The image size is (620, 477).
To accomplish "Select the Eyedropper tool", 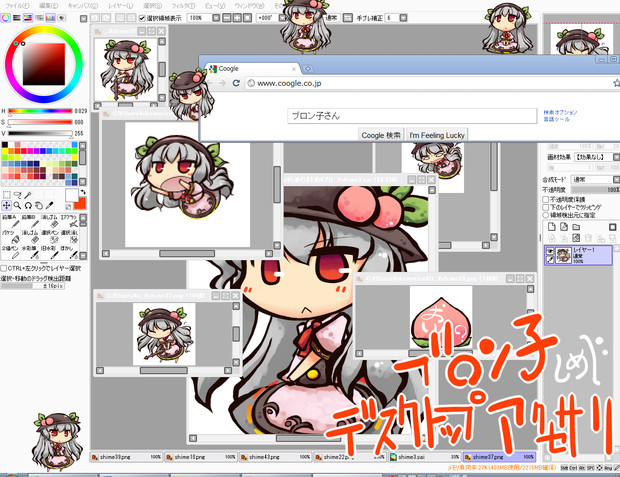I will [x=49, y=205].
